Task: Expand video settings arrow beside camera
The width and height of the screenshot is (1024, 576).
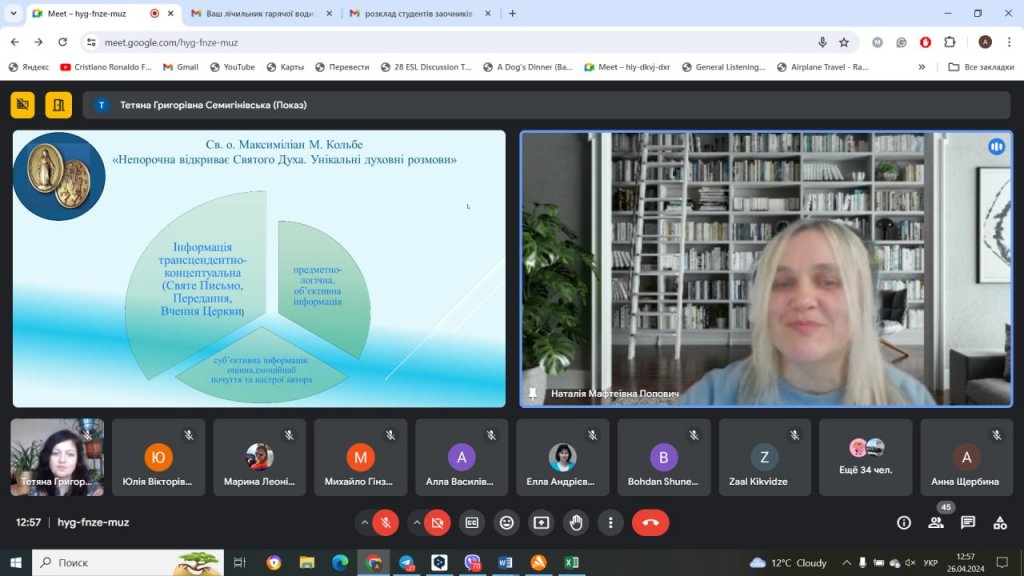Action: (416, 522)
